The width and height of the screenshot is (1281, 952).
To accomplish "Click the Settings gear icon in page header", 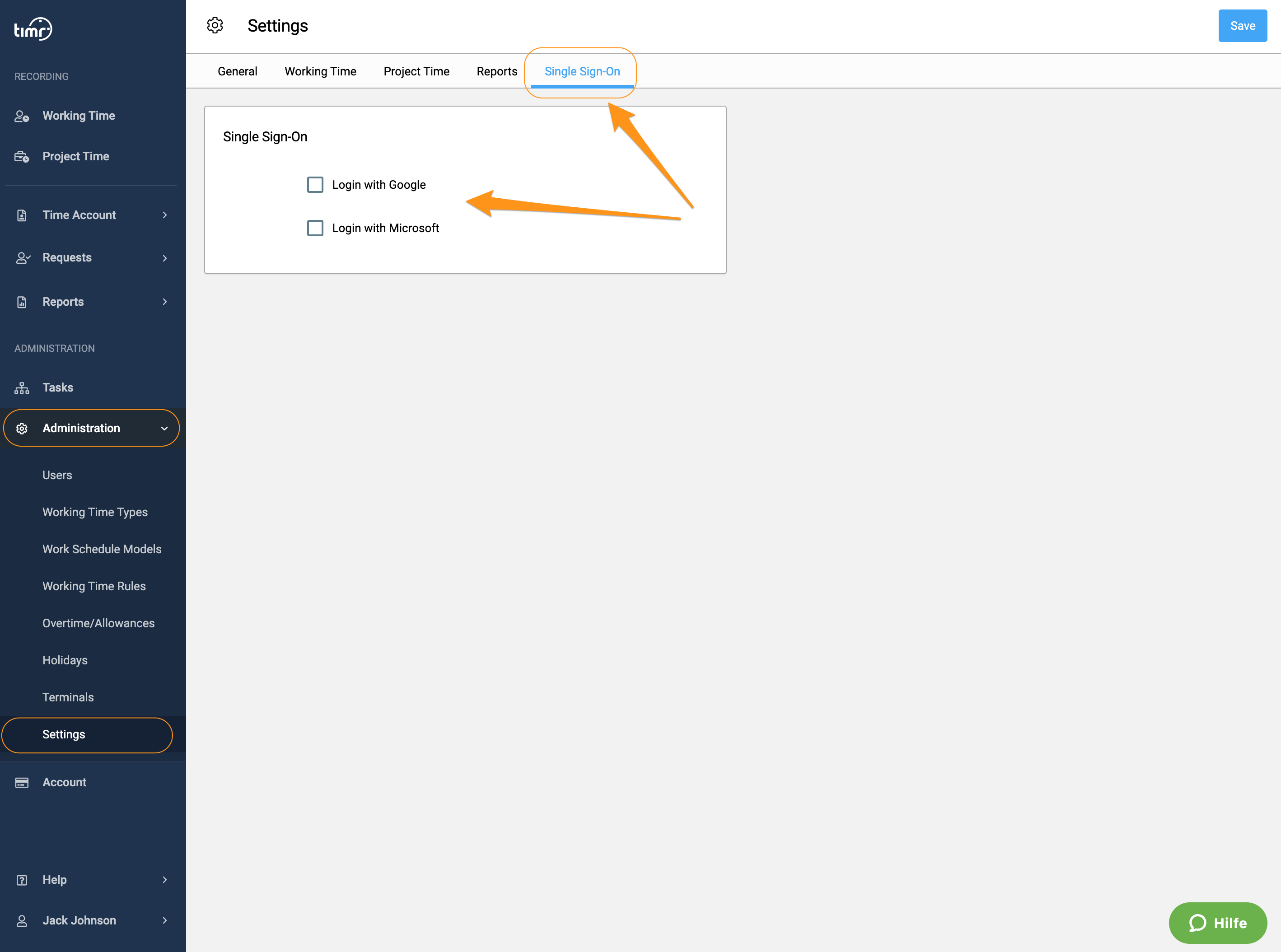I will (215, 25).
